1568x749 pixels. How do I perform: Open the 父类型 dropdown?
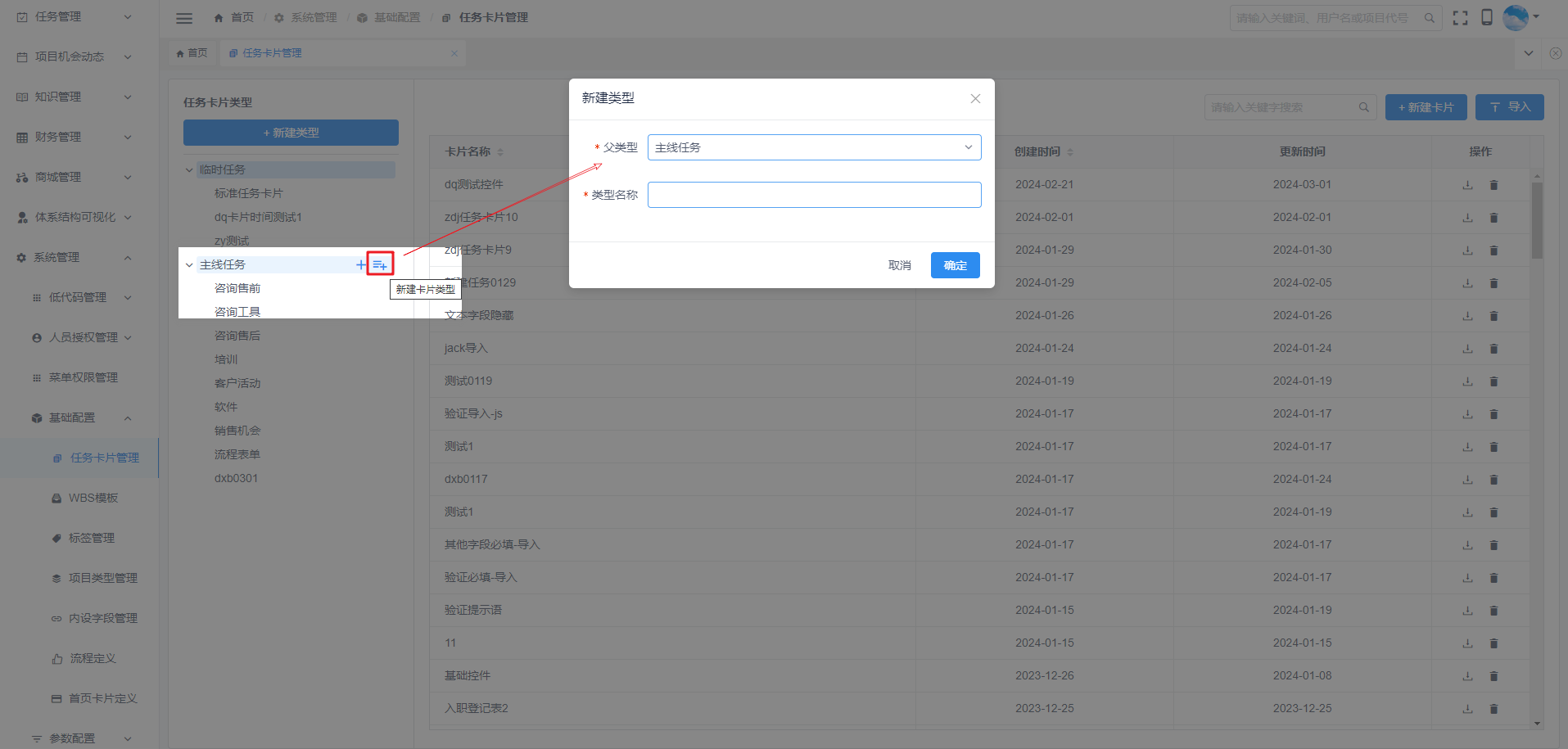click(x=814, y=147)
